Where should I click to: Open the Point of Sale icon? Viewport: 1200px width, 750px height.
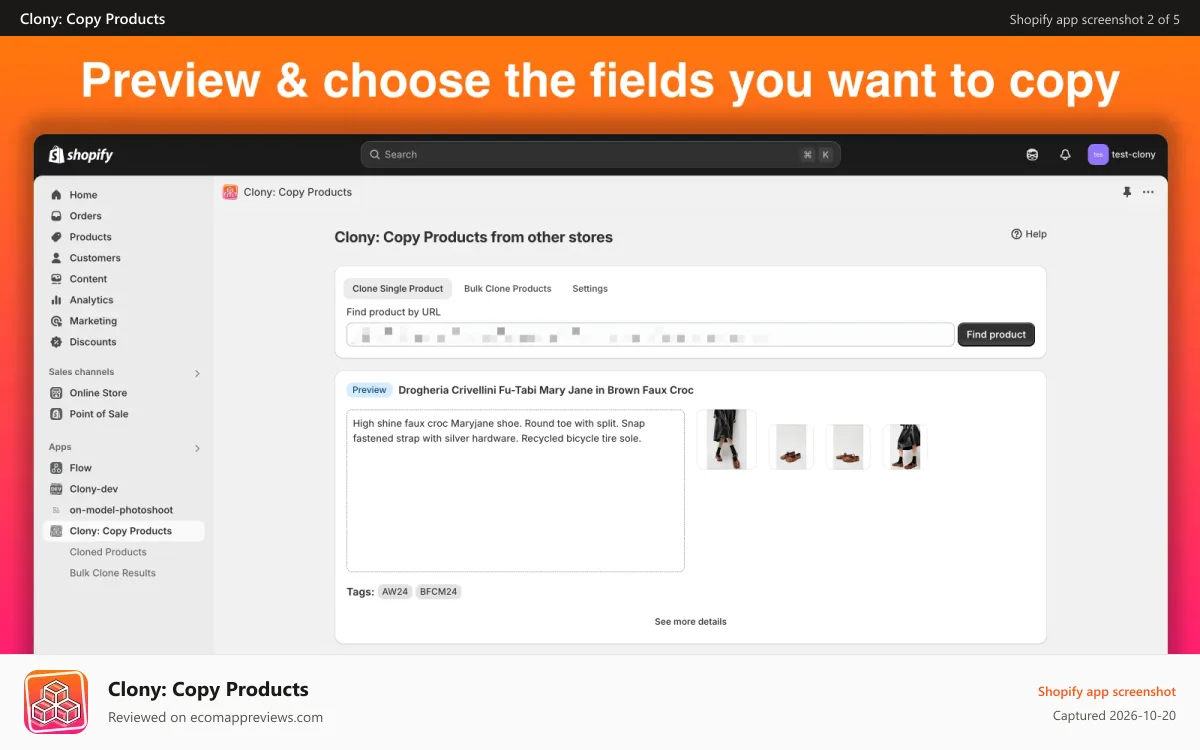tap(57, 414)
